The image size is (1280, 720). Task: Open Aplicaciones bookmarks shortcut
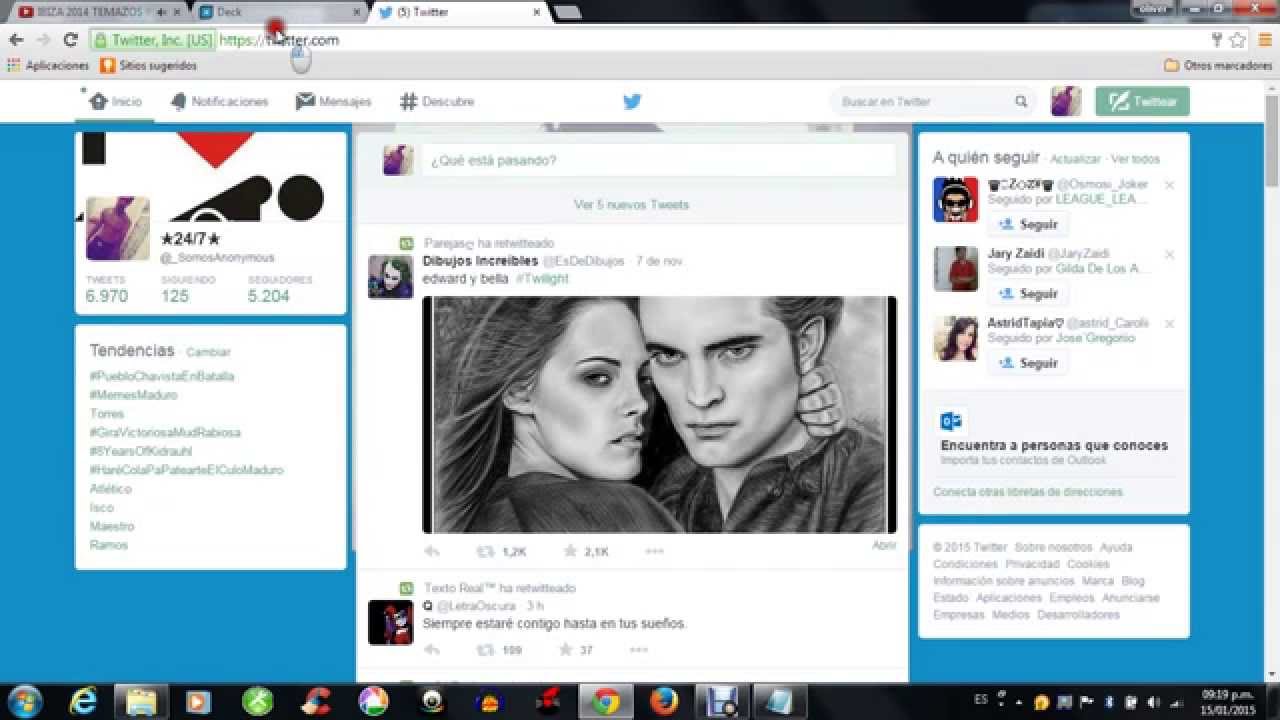(48, 65)
